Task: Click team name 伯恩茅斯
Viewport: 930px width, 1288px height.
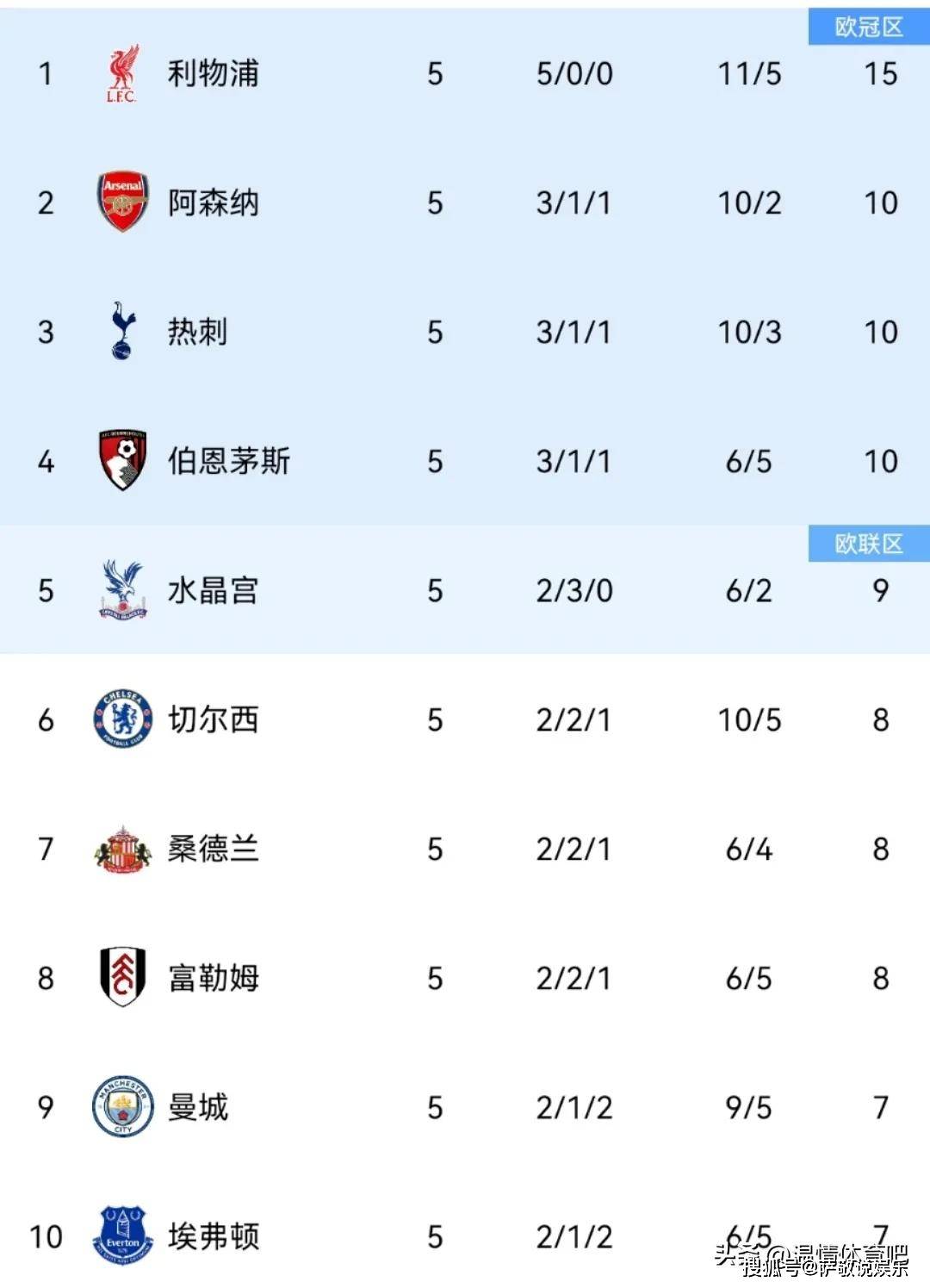Action: pos(228,462)
